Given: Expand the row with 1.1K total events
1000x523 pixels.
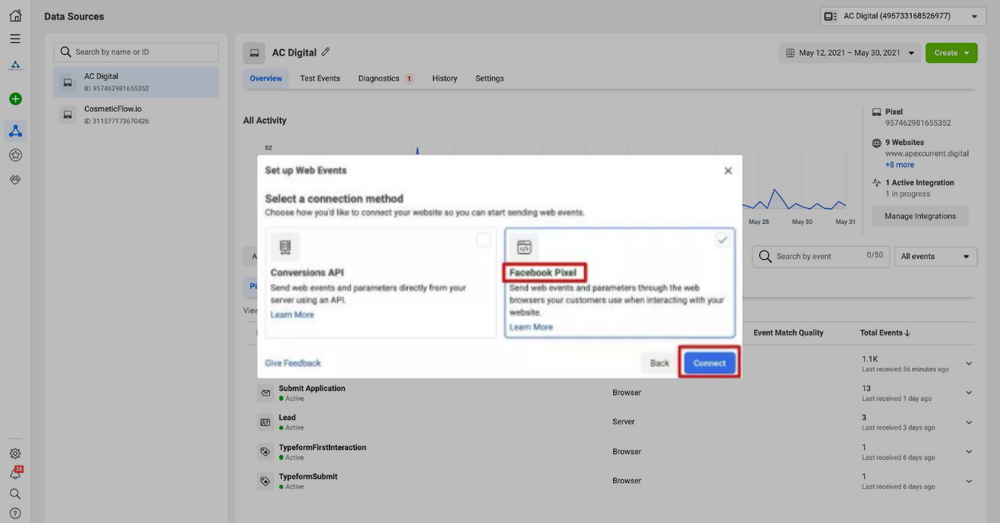Looking at the screenshot, I should 969,364.
